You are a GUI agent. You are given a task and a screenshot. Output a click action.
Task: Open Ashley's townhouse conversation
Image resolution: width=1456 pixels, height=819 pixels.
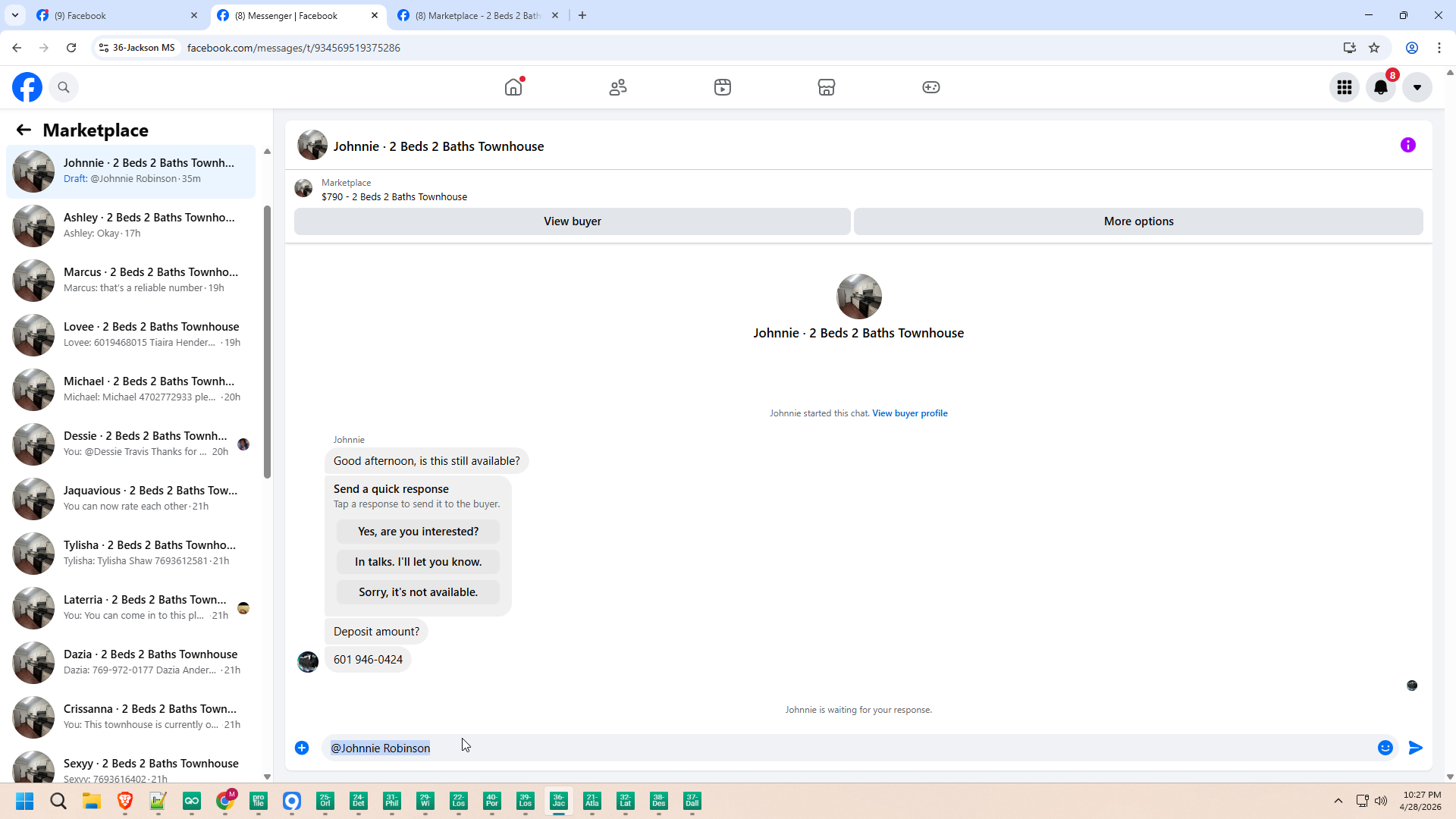(131, 225)
